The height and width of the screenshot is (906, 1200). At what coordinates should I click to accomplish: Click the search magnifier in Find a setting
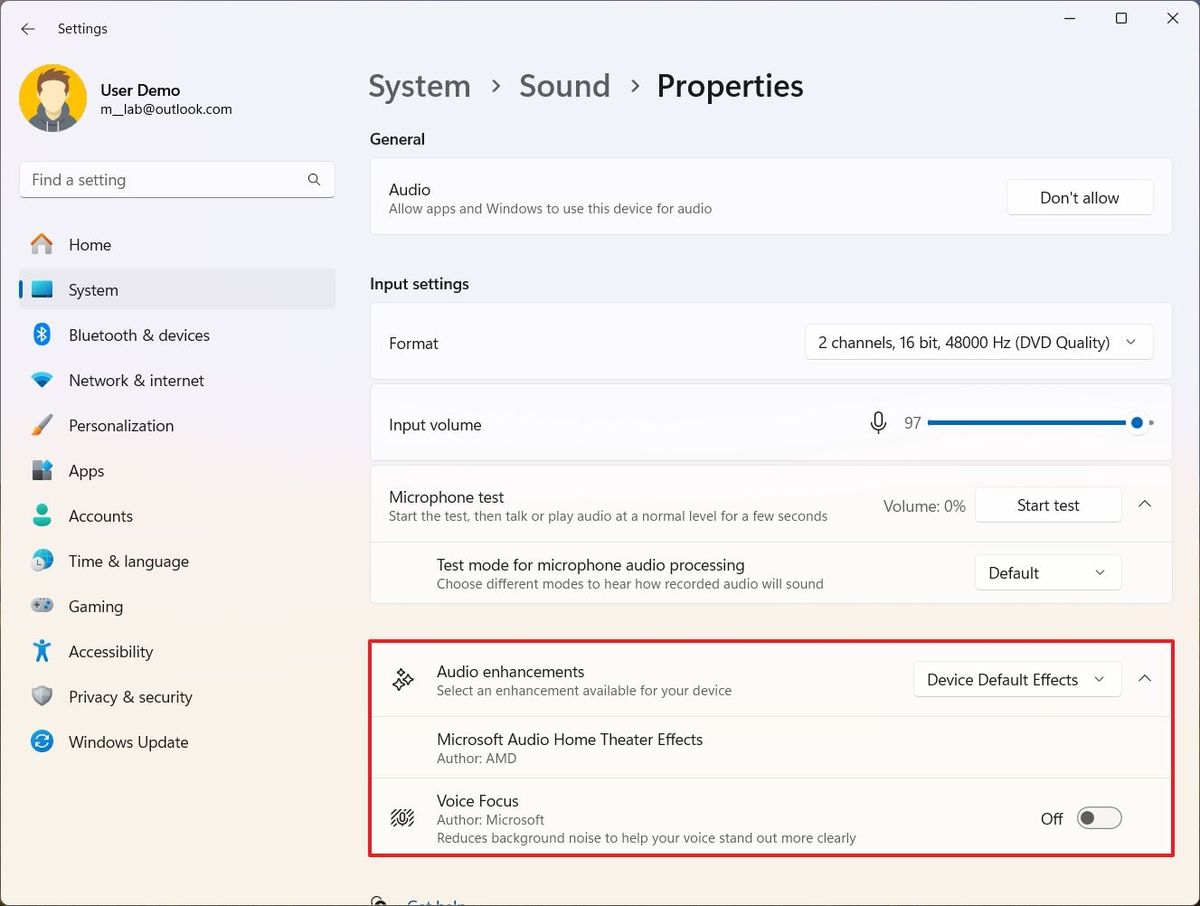314,180
